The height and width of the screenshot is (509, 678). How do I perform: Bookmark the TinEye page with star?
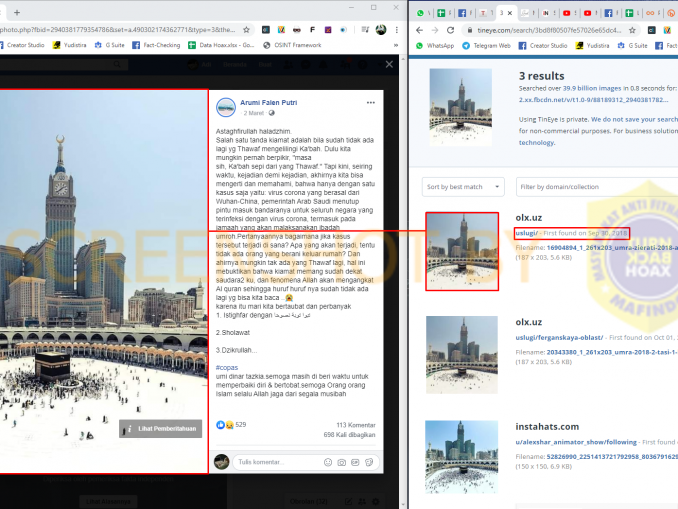[632, 30]
